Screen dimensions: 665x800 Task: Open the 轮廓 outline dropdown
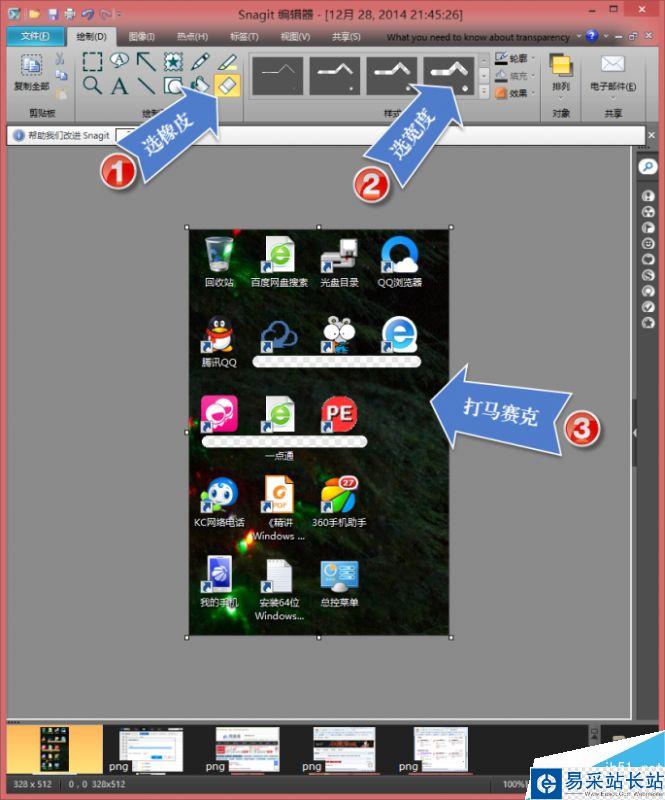click(x=515, y=59)
